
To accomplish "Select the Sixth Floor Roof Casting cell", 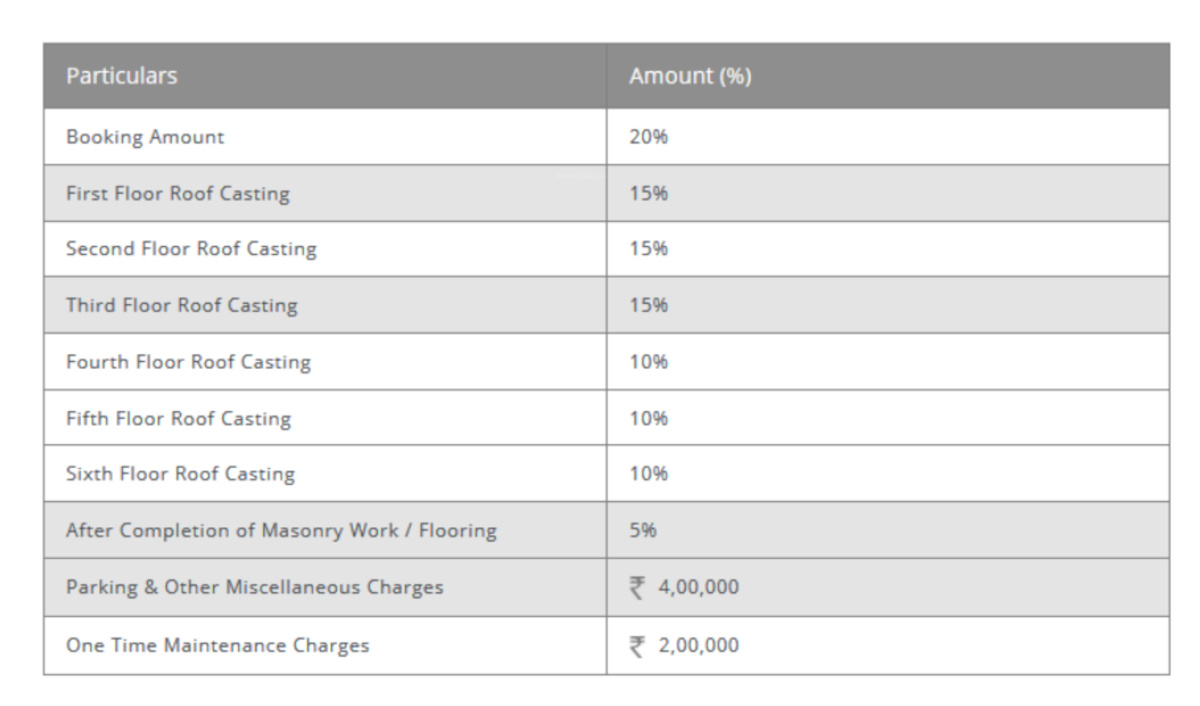I will coord(180,474).
